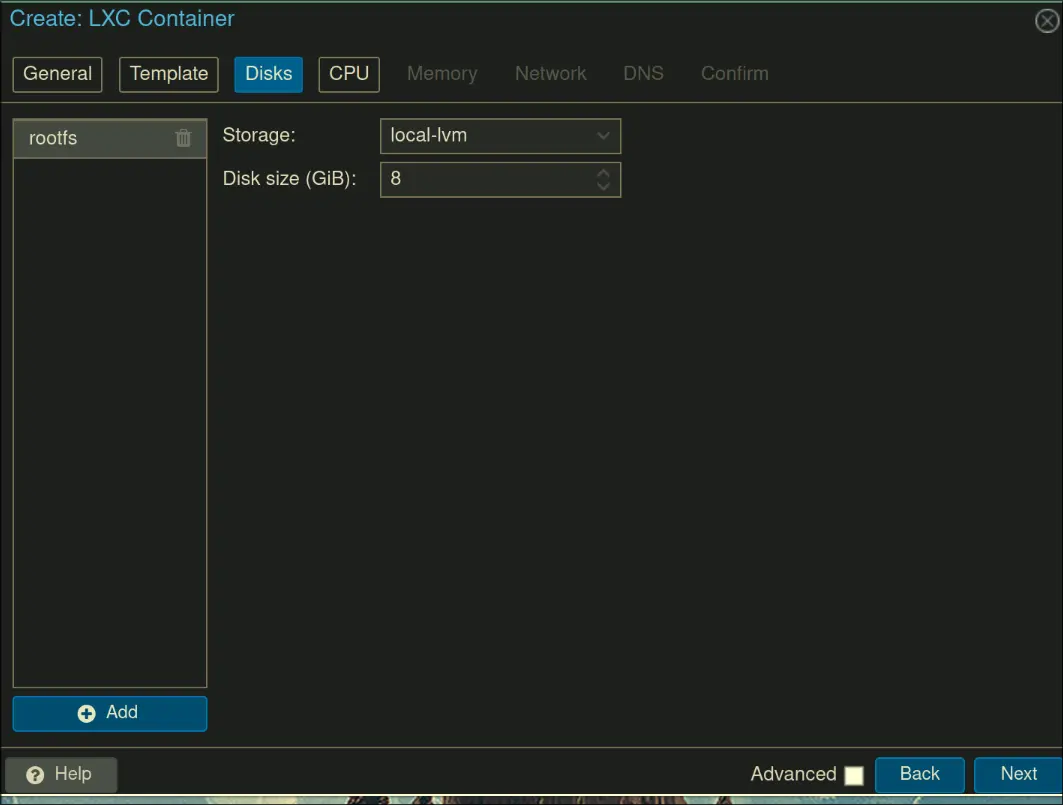Viewport: 1063px width, 805px height.
Task: Increase disk size with the up arrow
Action: [x=603, y=173]
